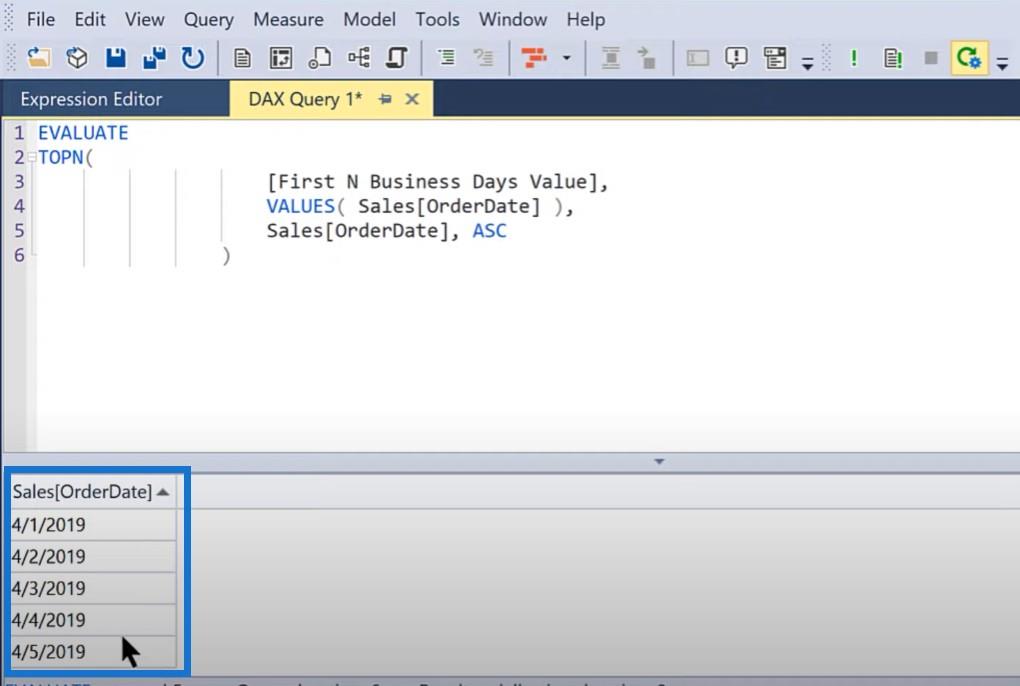The image size is (1020, 686).
Task: Click the properties list window icon
Action: click(x=775, y=58)
